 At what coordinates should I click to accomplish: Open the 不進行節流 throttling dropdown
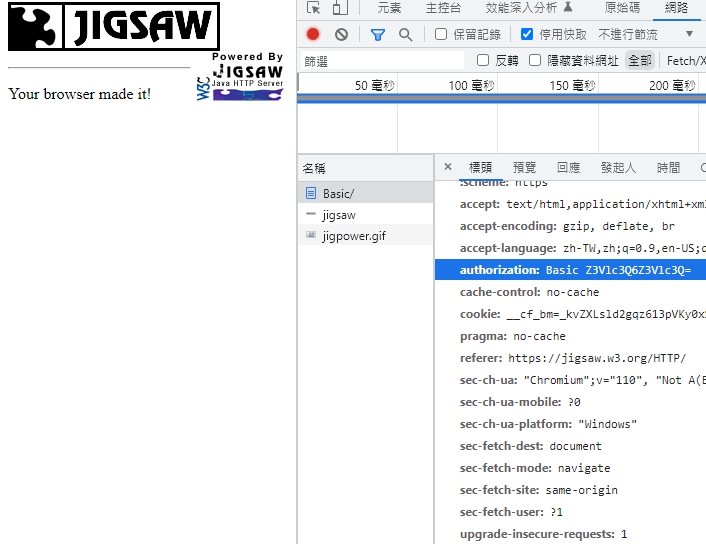[646, 34]
